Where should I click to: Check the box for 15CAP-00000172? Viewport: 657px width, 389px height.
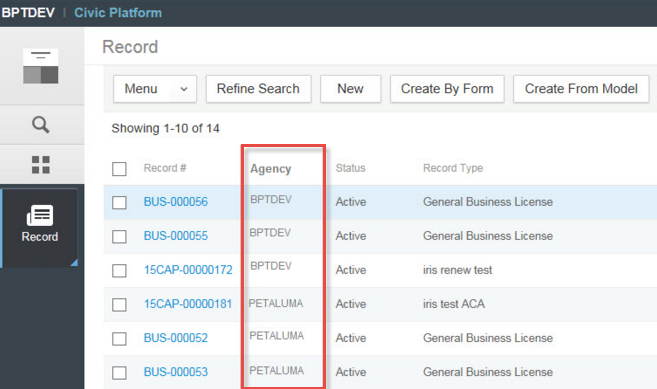point(119,270)
